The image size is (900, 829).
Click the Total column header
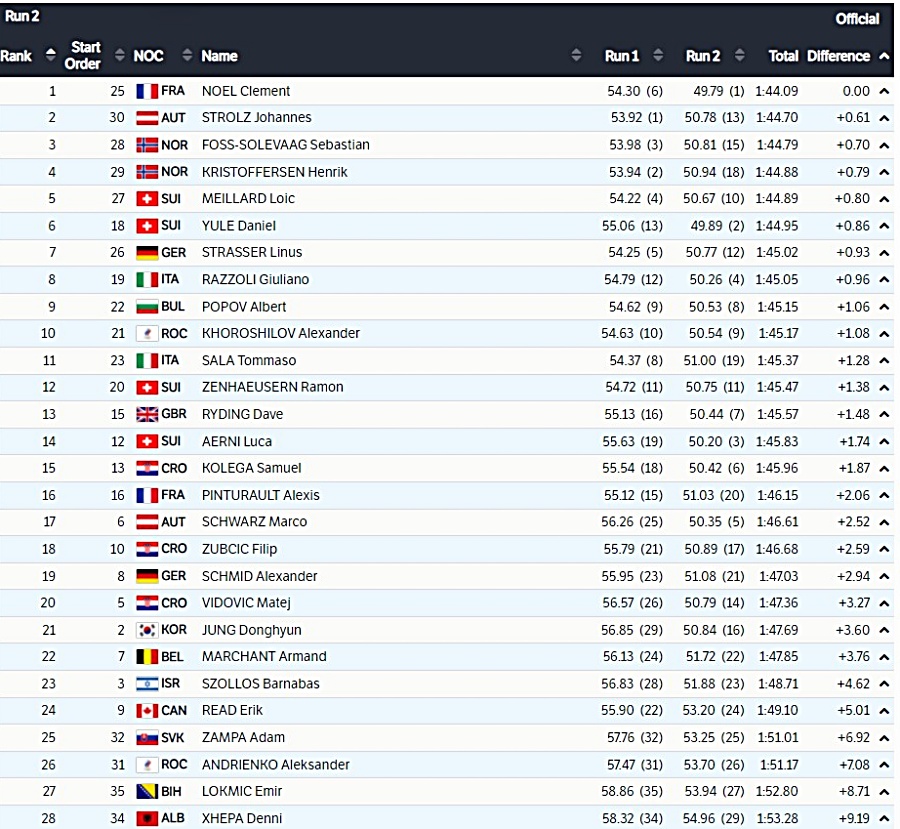[783, 56]
